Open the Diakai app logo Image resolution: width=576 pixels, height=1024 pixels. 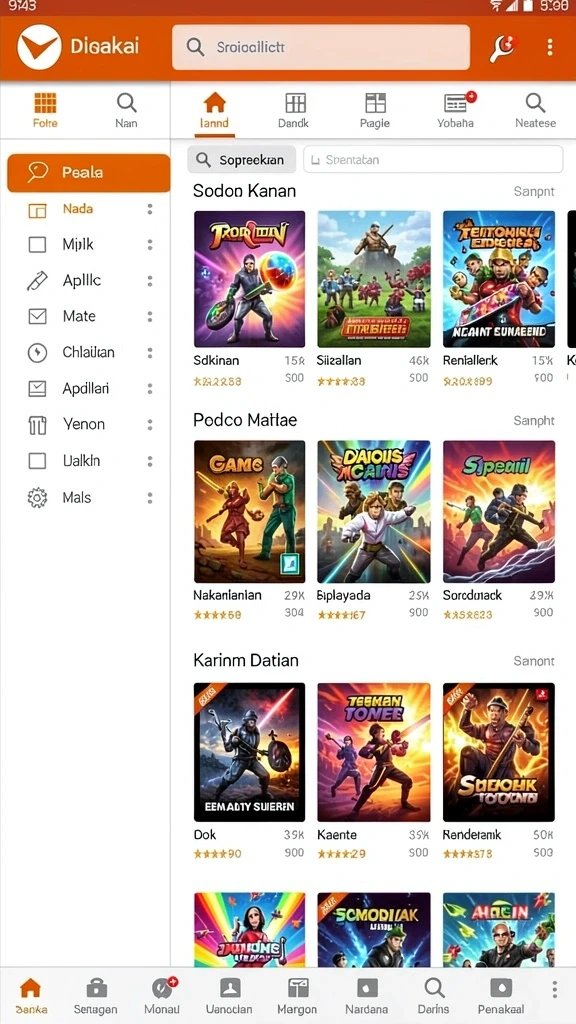tap(39, 47)
